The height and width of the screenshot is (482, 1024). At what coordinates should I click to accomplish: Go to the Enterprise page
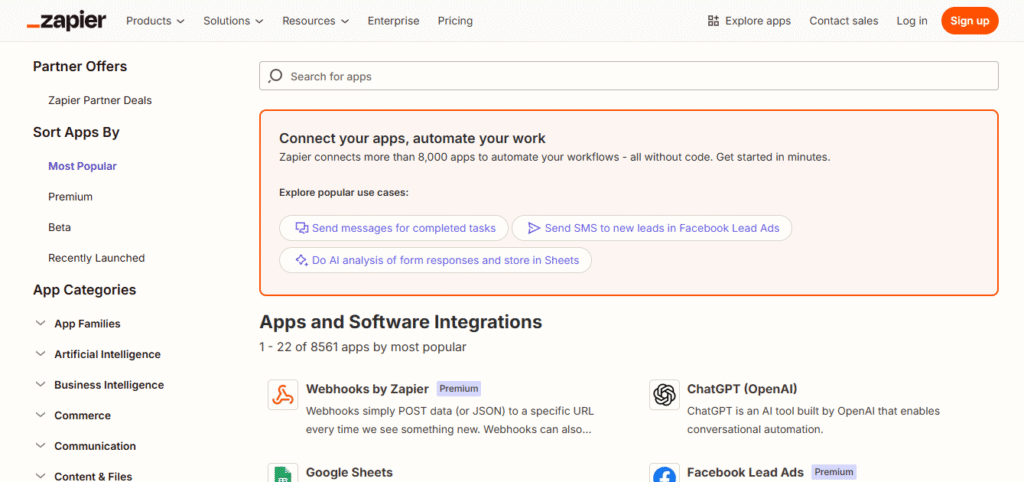393,21
